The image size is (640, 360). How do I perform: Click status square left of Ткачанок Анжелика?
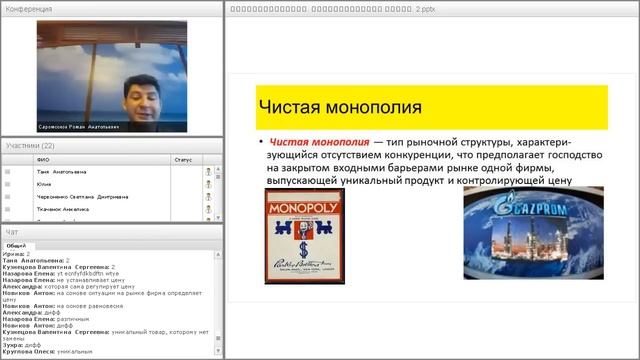[7, 209]
